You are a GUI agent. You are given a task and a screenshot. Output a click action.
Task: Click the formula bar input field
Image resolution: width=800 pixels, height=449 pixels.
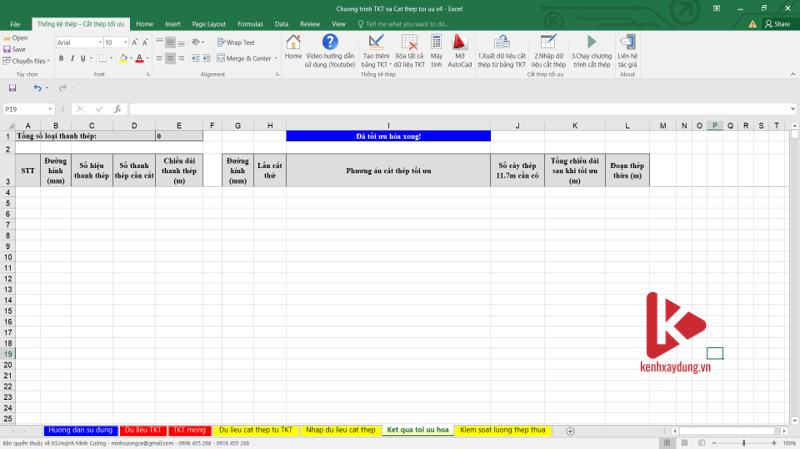tap(450, 109)
